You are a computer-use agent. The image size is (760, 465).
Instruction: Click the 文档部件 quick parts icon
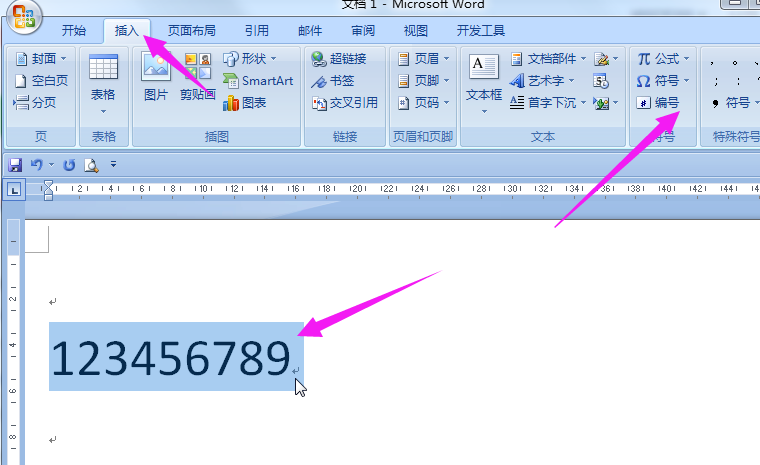click(517, 59)
